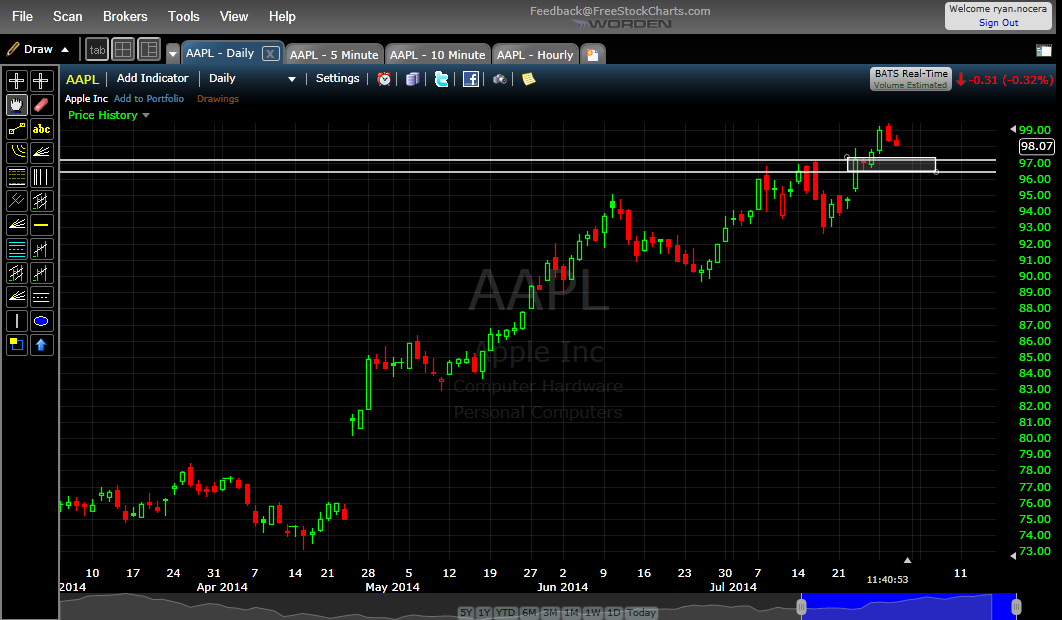Click the blue selected range in the overview
This screenshot has width=1062, height=620.
coord(908,606)
